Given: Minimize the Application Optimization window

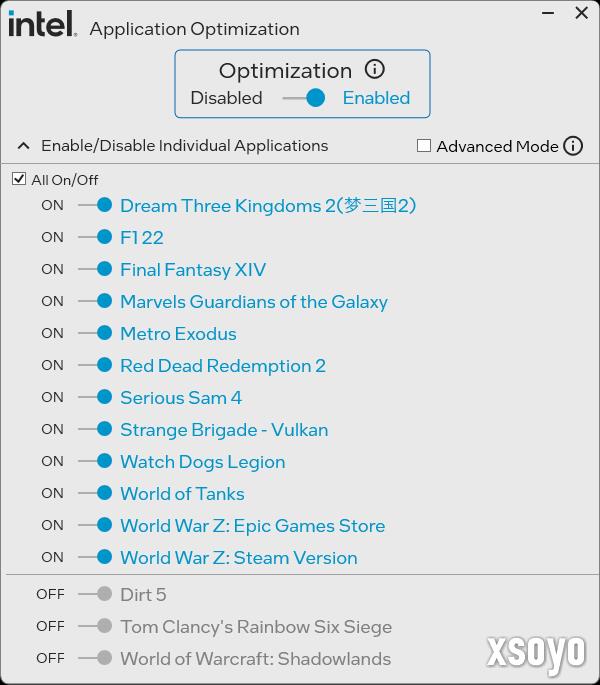Looking at the screenshot, I should 548,13.
